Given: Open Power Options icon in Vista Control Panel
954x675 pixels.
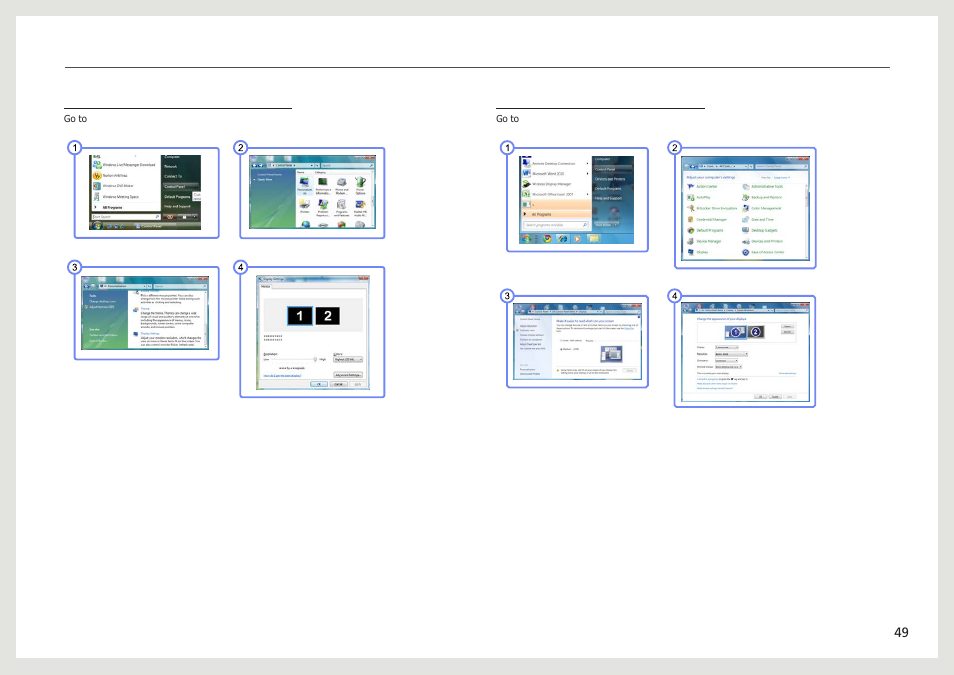Looking at the screenshot, I should tap(360, 186).
